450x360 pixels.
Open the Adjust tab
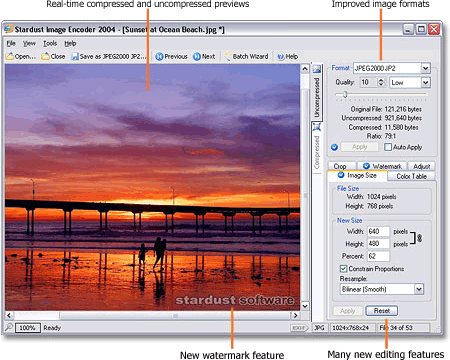point(421,166)
